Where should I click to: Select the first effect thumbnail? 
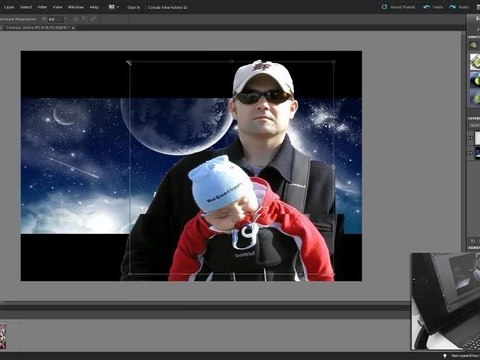pyautogui.click(x=475, y=62)
